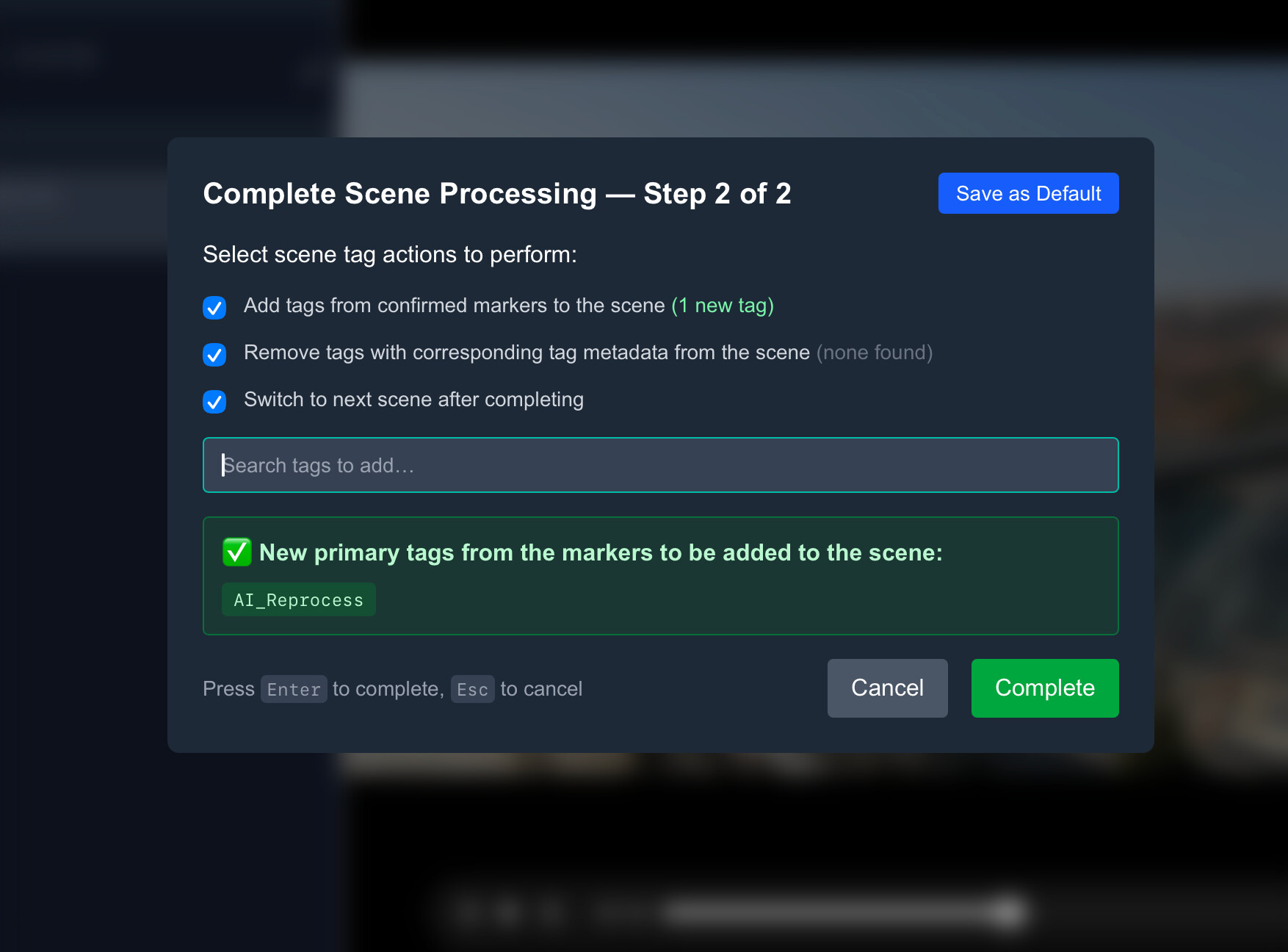Click the "Remove tags with corresponding tag metadata" label
1288x952 pixels.
point(527,353)
